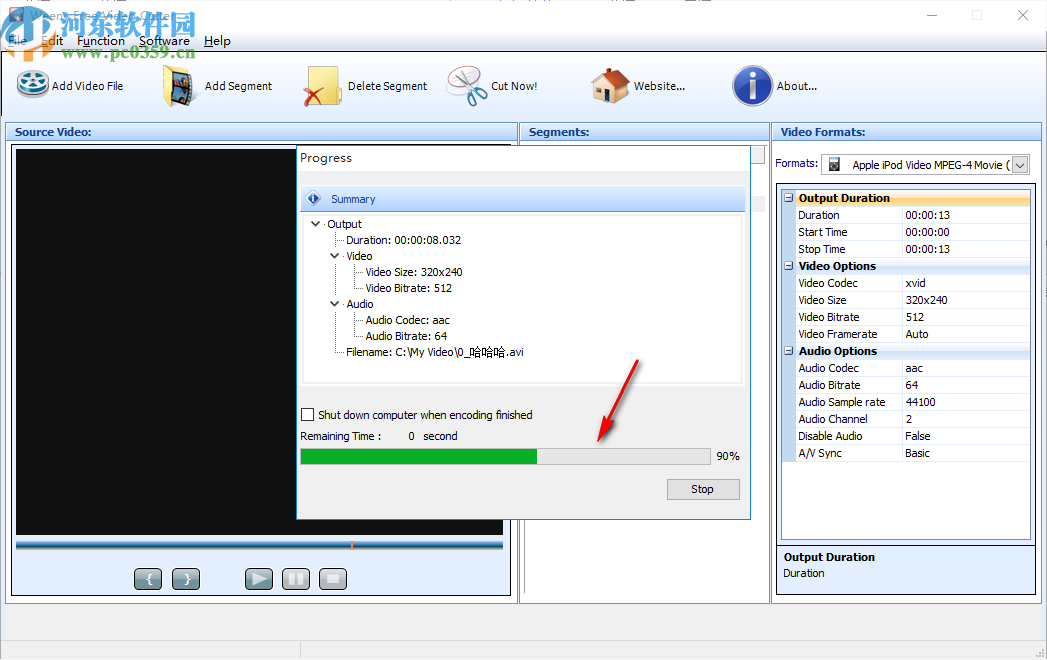Open the Software menu
The width and height of the screenshot is (1047, 660).
[164, 41]
